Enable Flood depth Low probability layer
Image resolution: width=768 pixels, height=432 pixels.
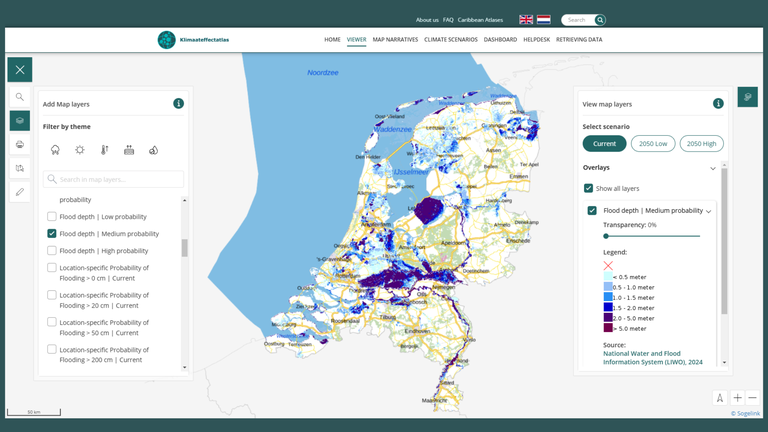pyautogui.click(x=52, y=216)
